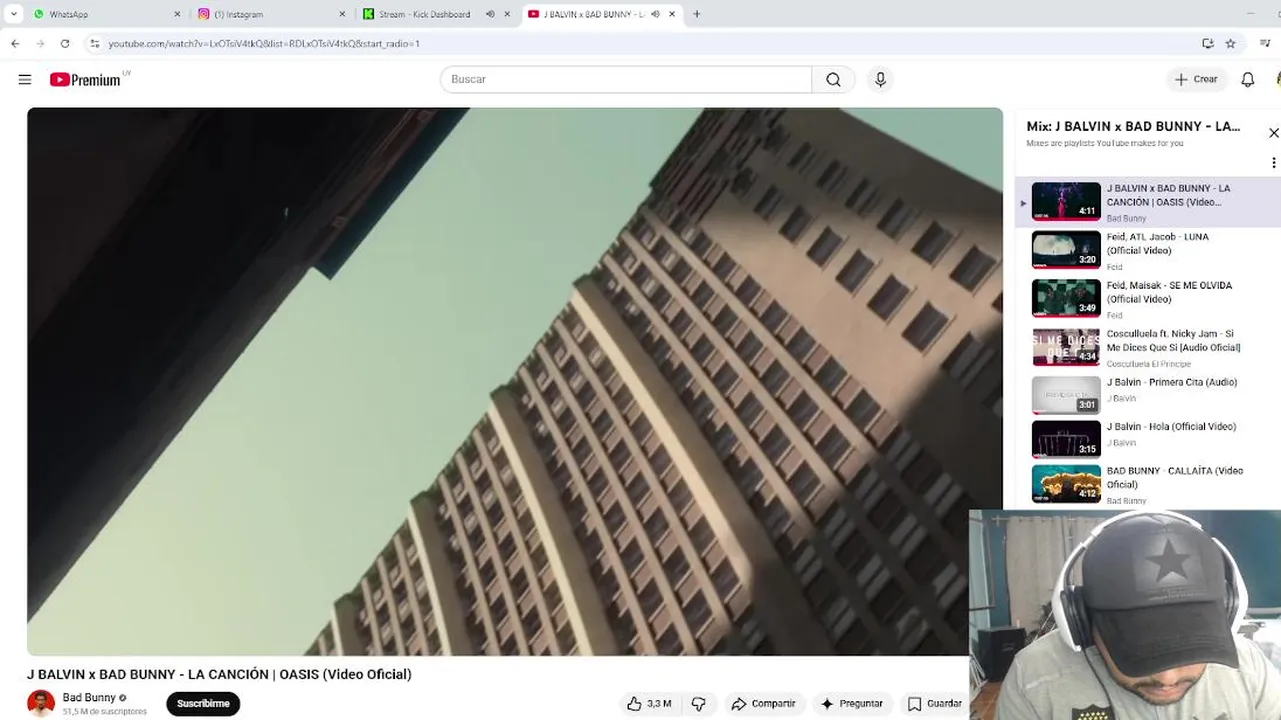Viewport: 1281px width, 720px height.
Task: Start voice search with microphone
Action: click(x=880, y=79)
